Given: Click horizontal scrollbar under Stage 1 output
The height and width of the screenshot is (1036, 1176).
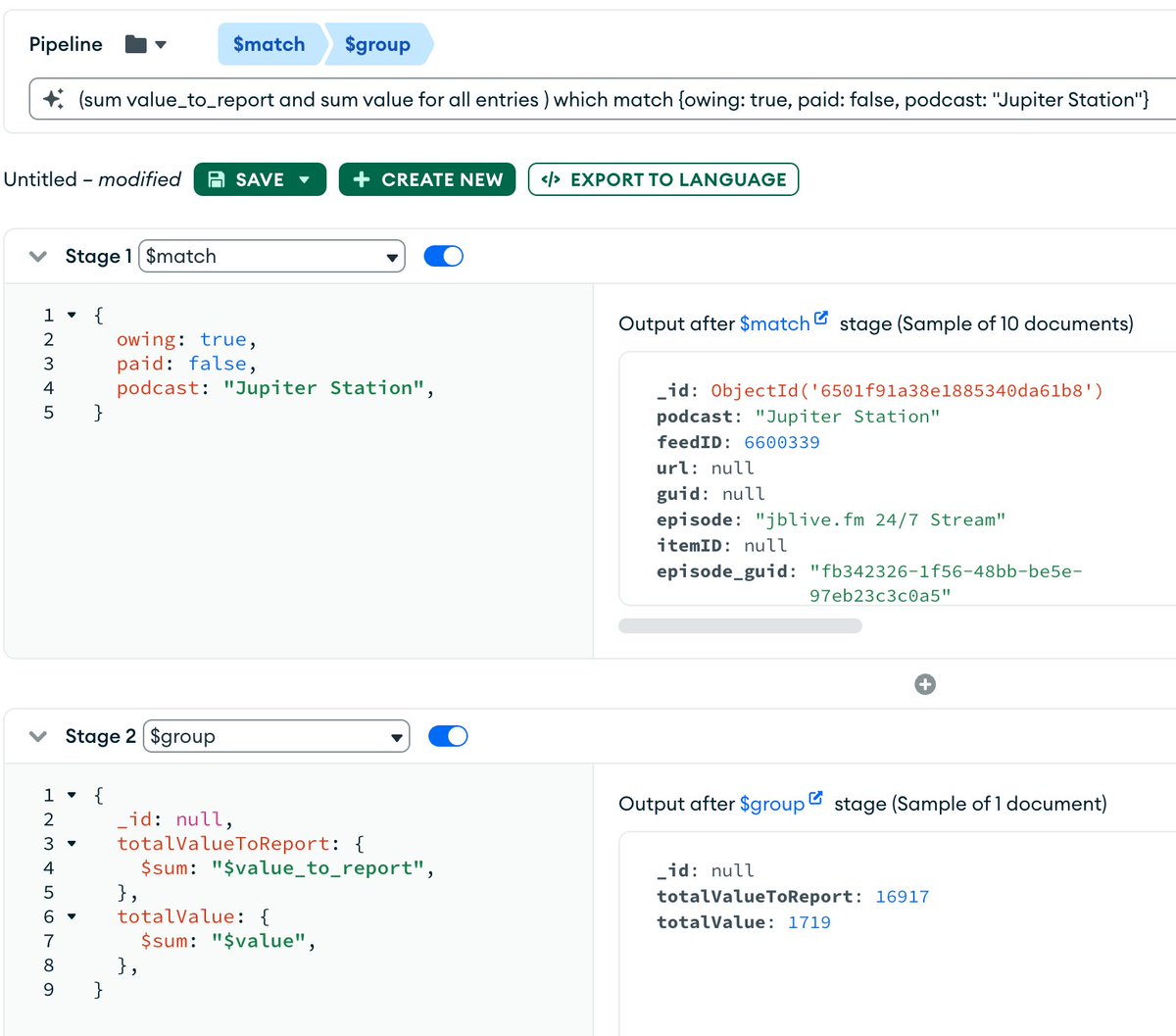Looking at the screenshot, I should click(740, 625).
